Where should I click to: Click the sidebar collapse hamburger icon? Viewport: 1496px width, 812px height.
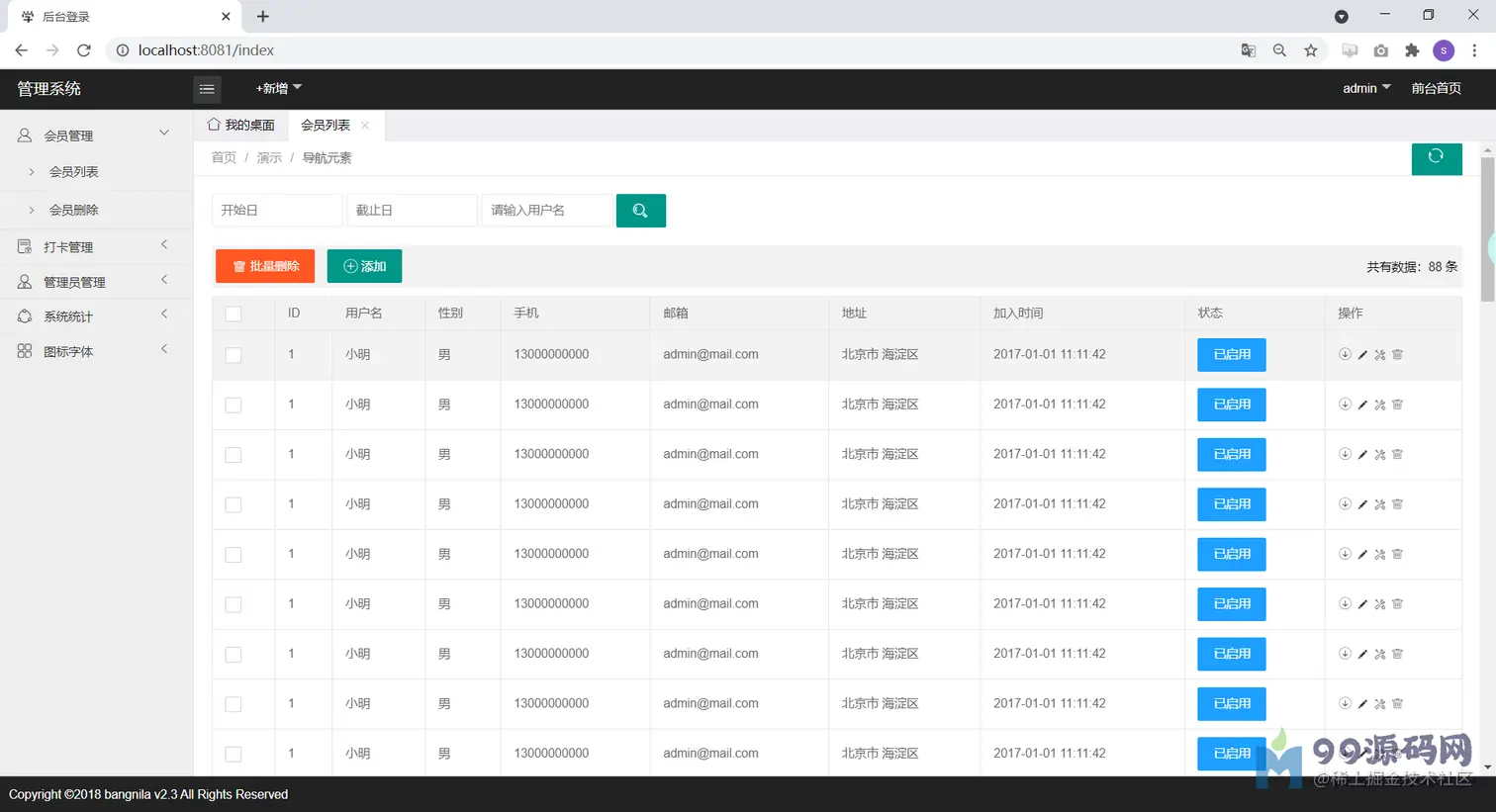(207, 89)
